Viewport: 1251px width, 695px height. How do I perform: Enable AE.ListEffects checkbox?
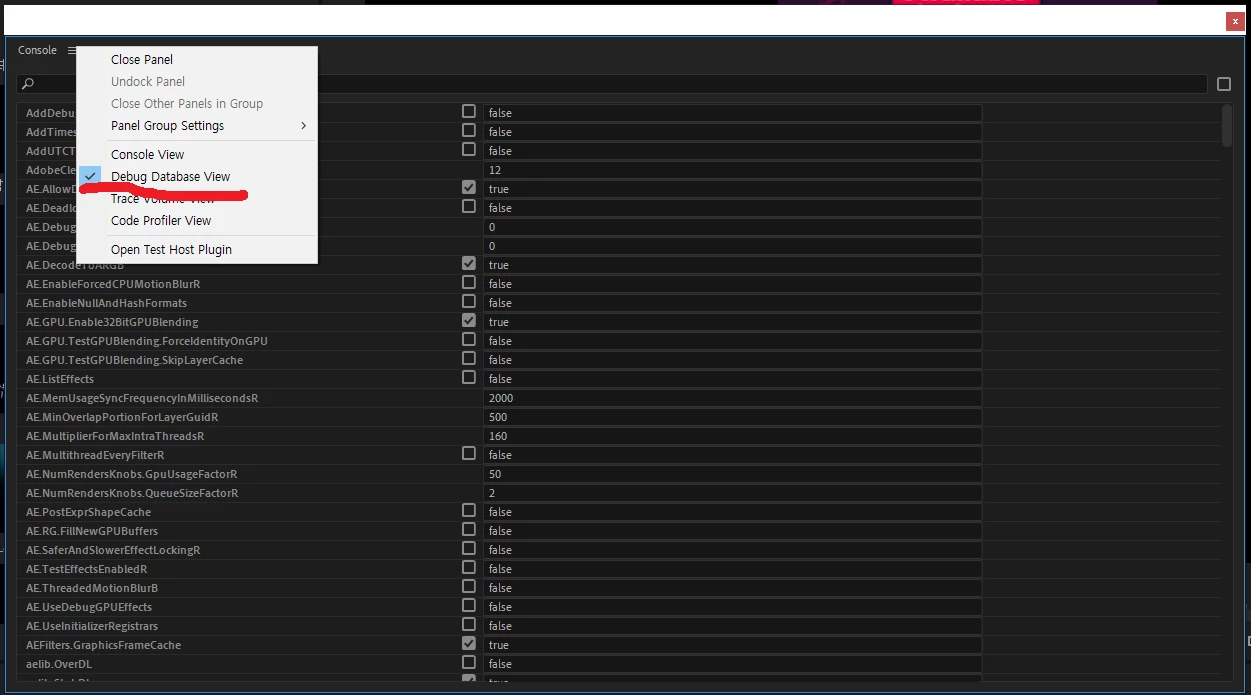[x=469, y=377]
